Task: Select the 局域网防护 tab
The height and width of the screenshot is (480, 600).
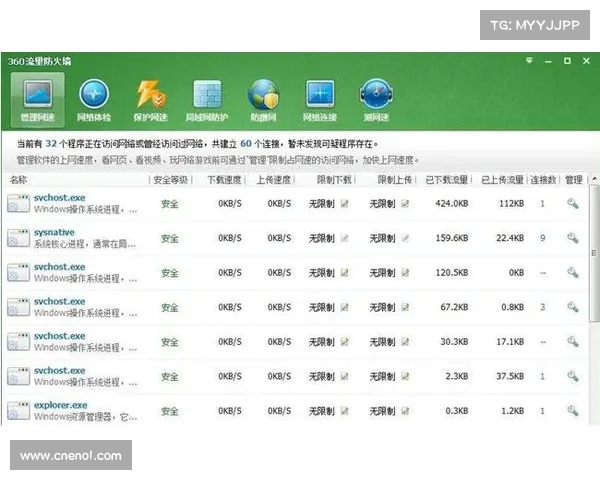Action: click(x=207, y=100)
